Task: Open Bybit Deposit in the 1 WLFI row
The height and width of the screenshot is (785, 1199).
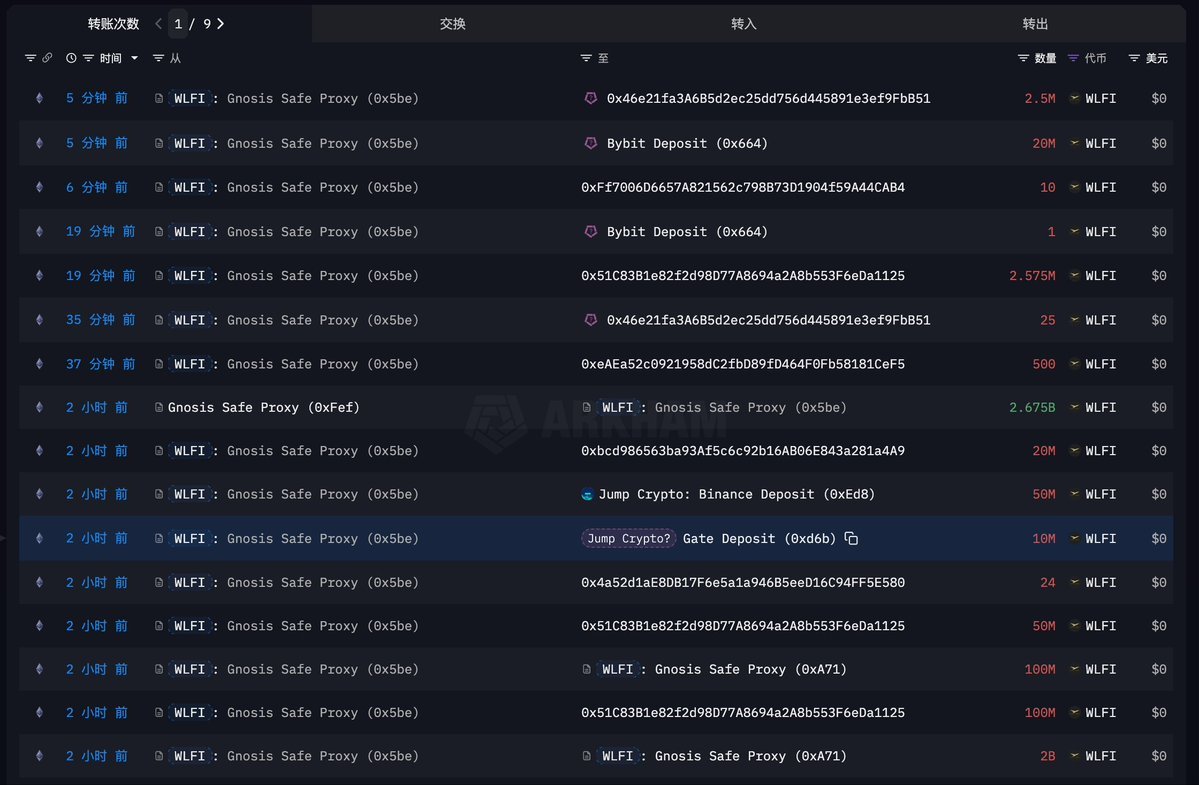Action: point(687,232)
